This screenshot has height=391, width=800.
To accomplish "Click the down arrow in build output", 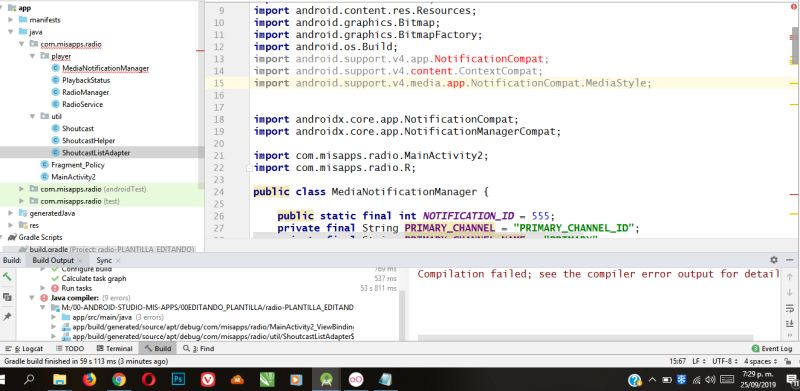I will pos(790,292).
